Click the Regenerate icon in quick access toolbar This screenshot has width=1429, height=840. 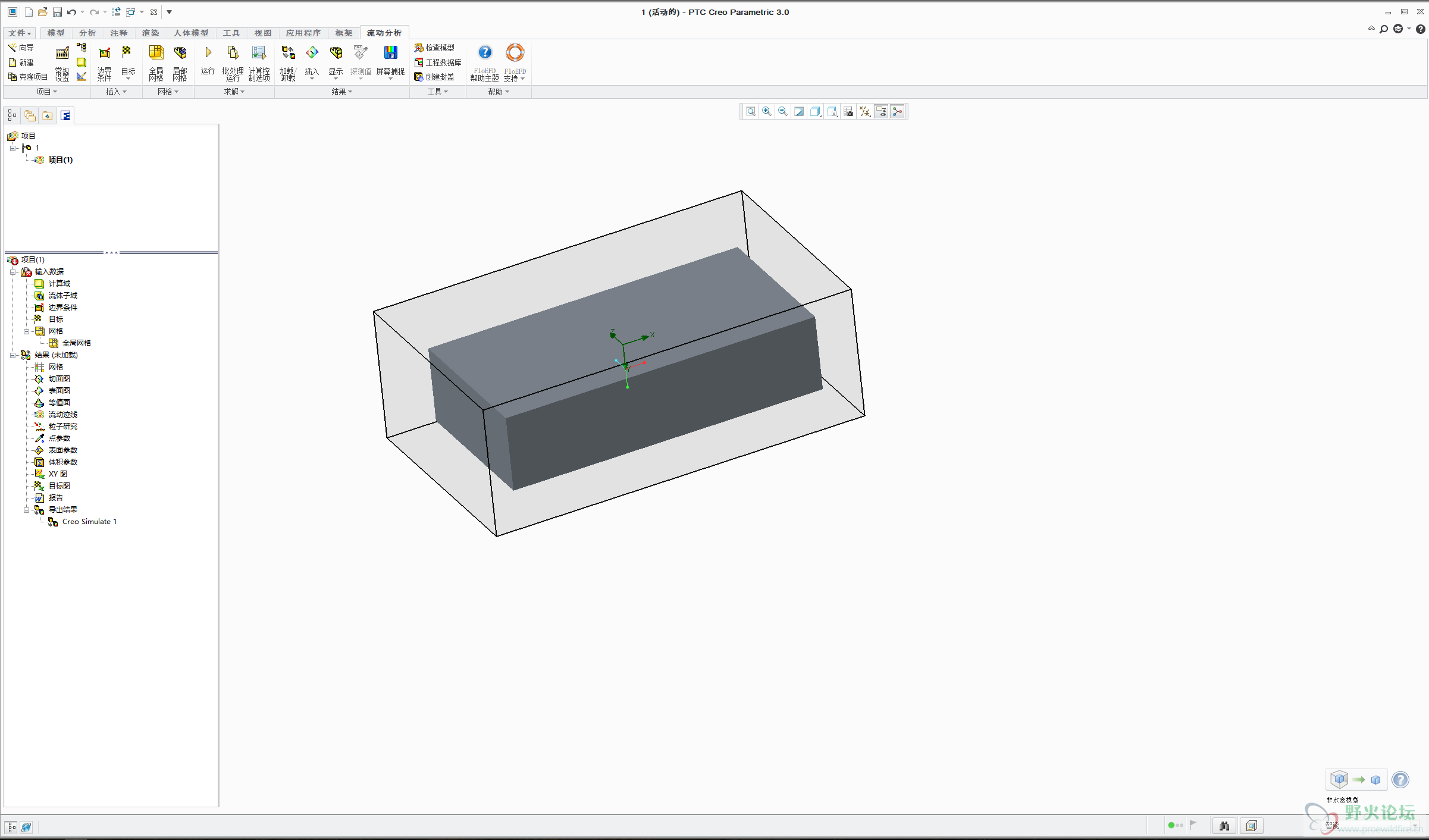(116, 12)
